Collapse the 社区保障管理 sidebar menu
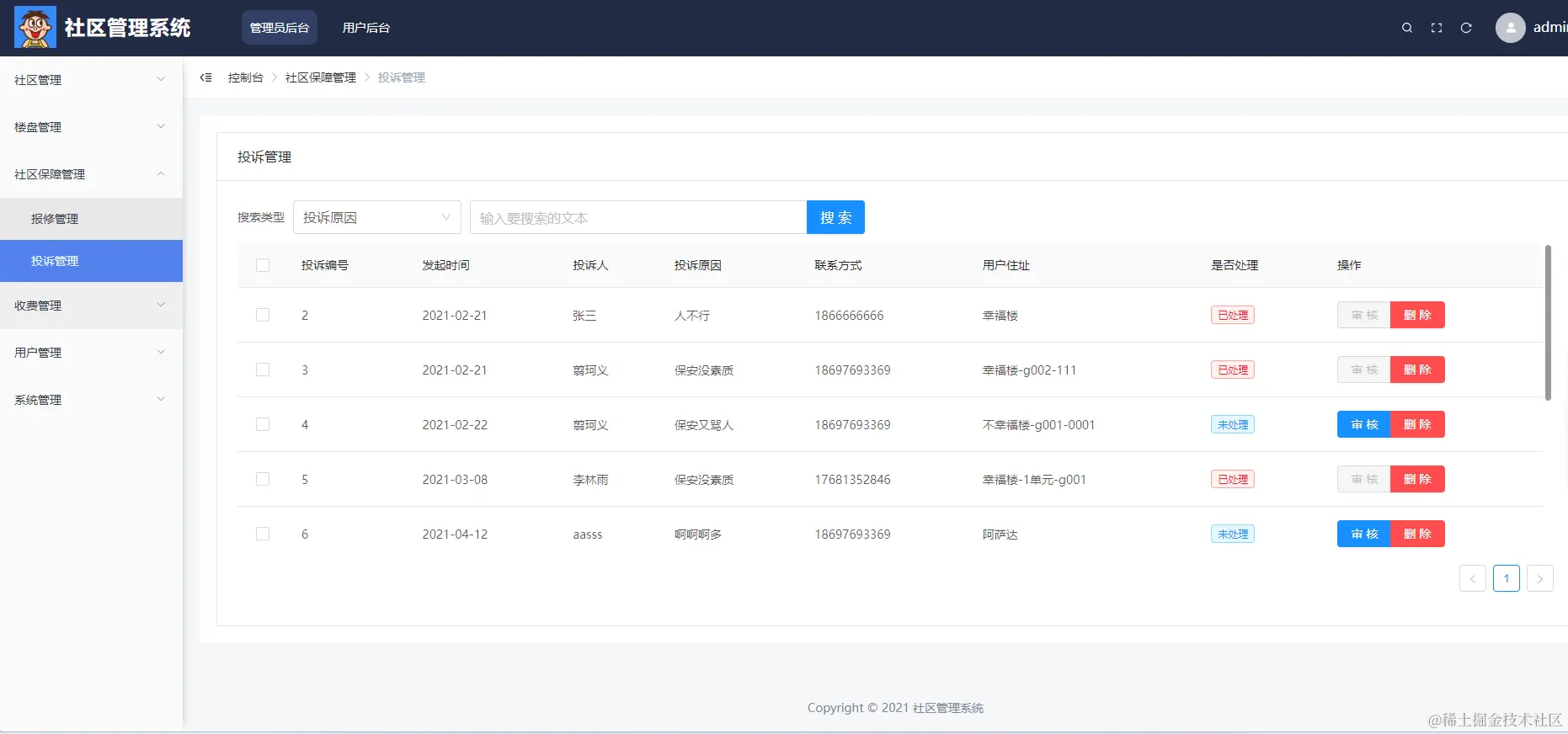 [91, 174]
